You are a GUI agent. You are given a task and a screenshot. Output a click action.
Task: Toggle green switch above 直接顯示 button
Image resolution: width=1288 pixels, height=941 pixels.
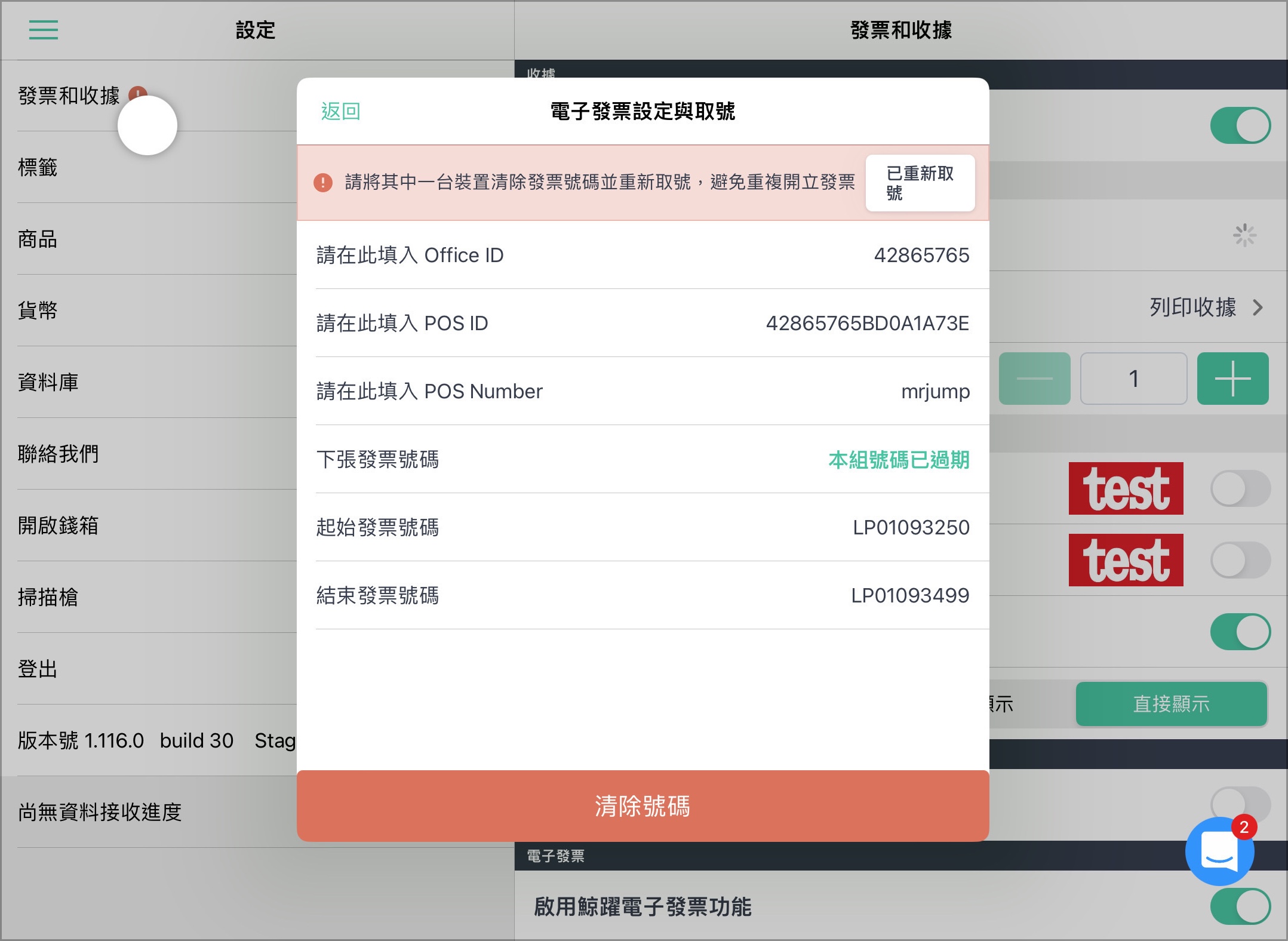pos(1240,632)
